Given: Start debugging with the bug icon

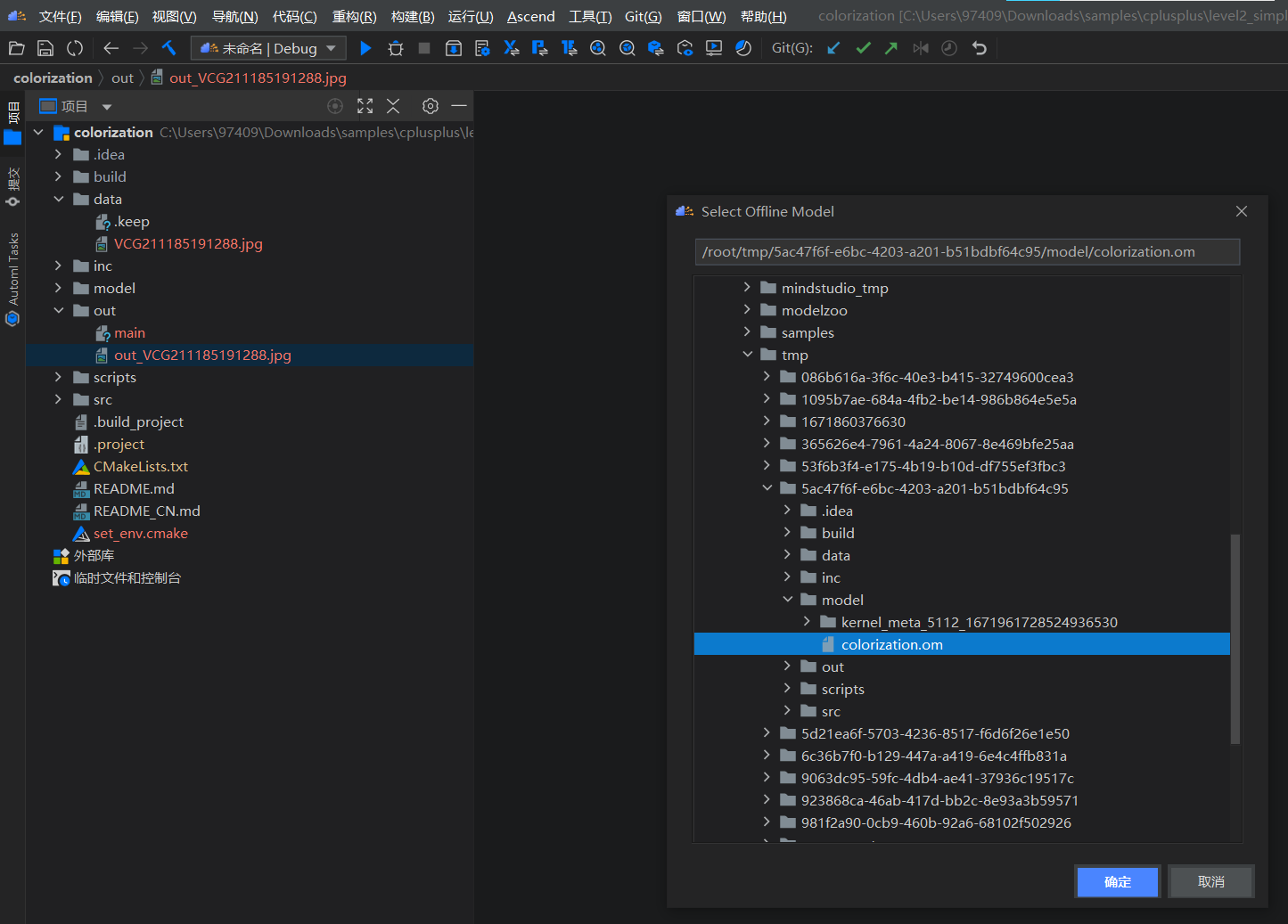Looking at the screenshot, I should click(396, 48).
